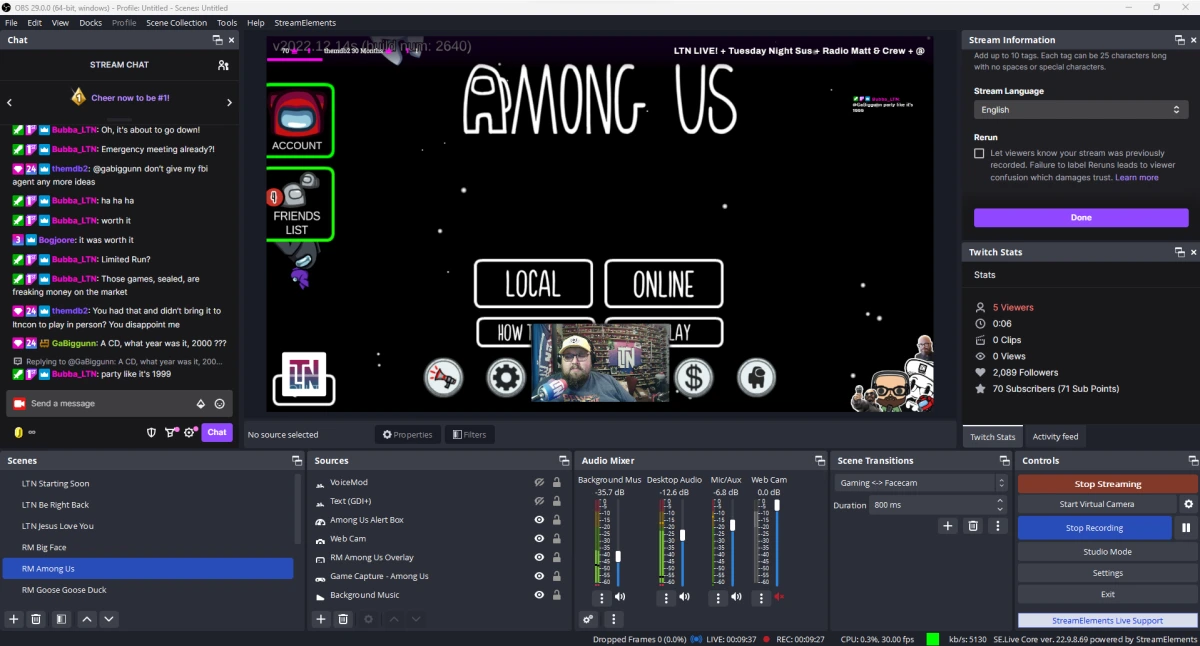Click the purple Done button
This screenshot has width=1200, height=646.
(x=1081, y=217)
